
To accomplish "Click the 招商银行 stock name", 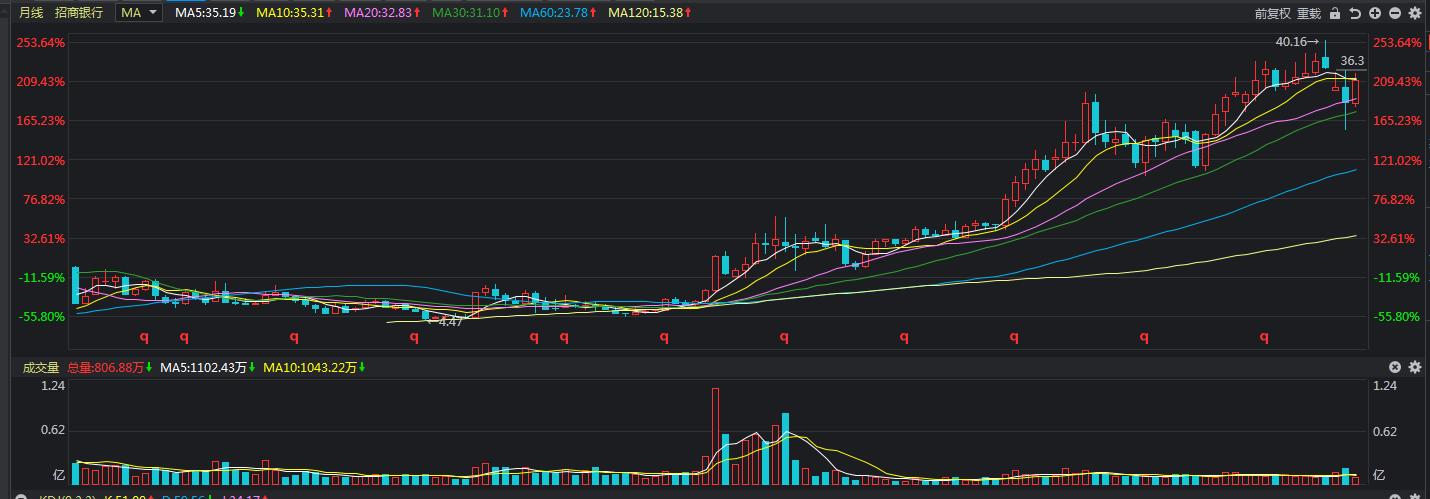I will click(x=79, y=13).
